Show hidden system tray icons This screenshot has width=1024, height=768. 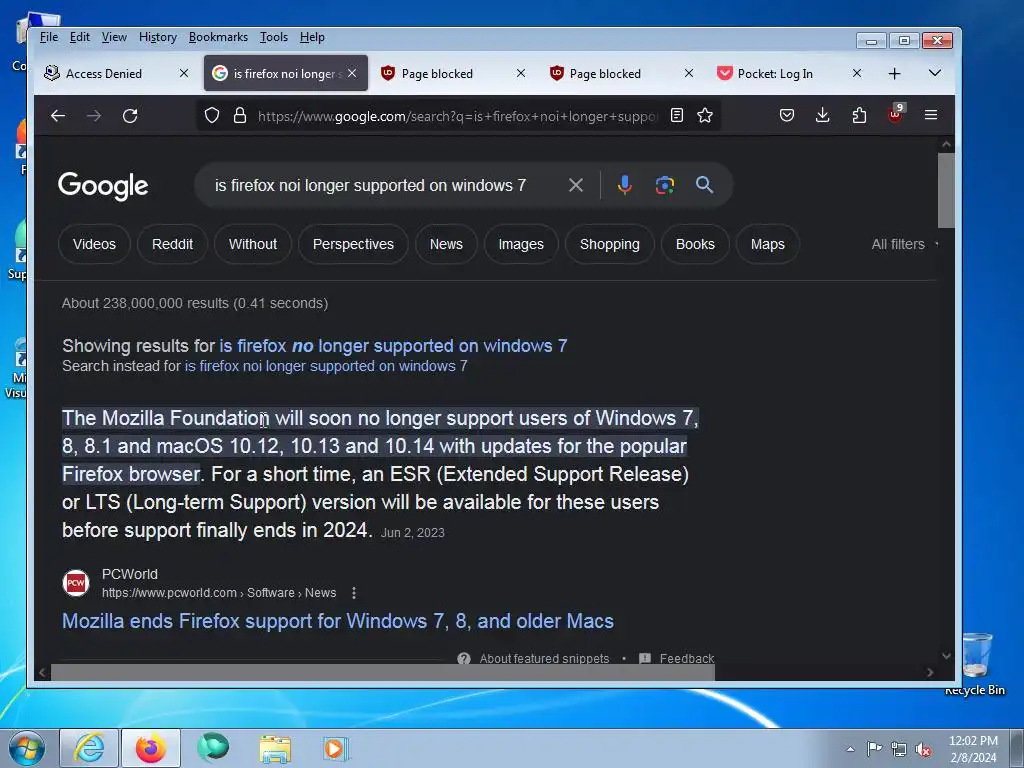[850, 749]
